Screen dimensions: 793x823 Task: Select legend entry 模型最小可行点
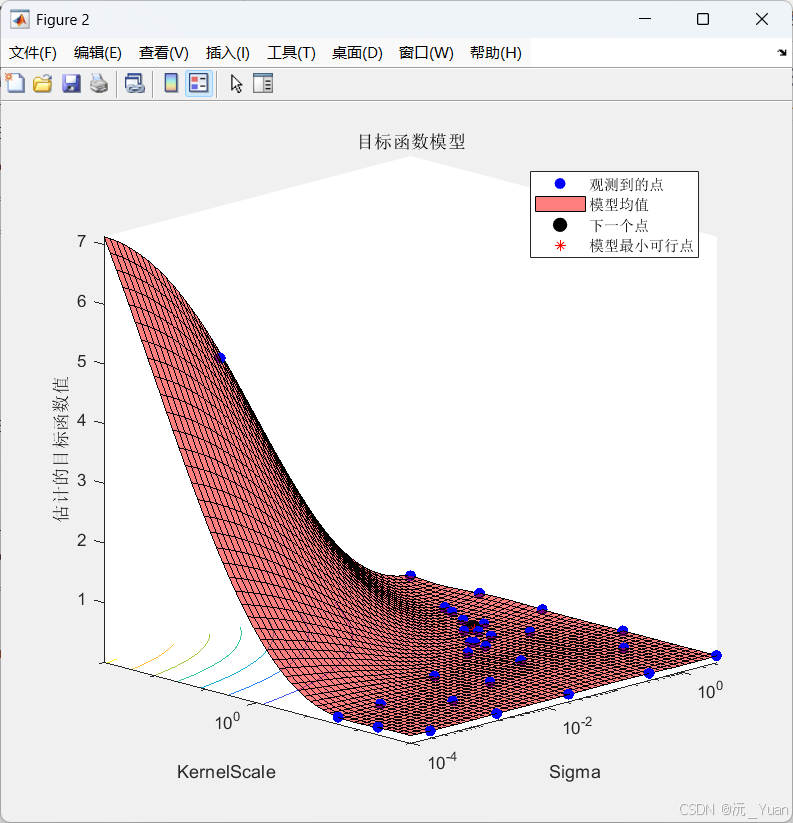[x=641, y=246]
